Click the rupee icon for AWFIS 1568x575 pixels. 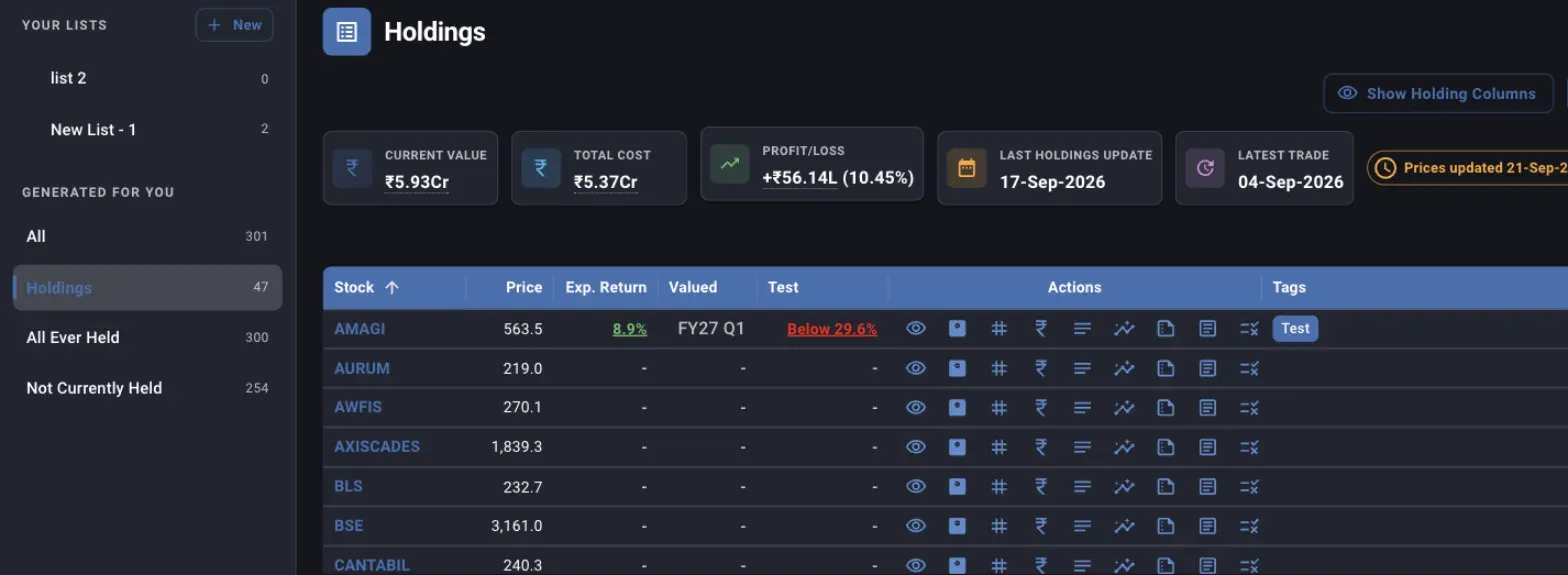pyautogui.click(x=1040, y=407)
